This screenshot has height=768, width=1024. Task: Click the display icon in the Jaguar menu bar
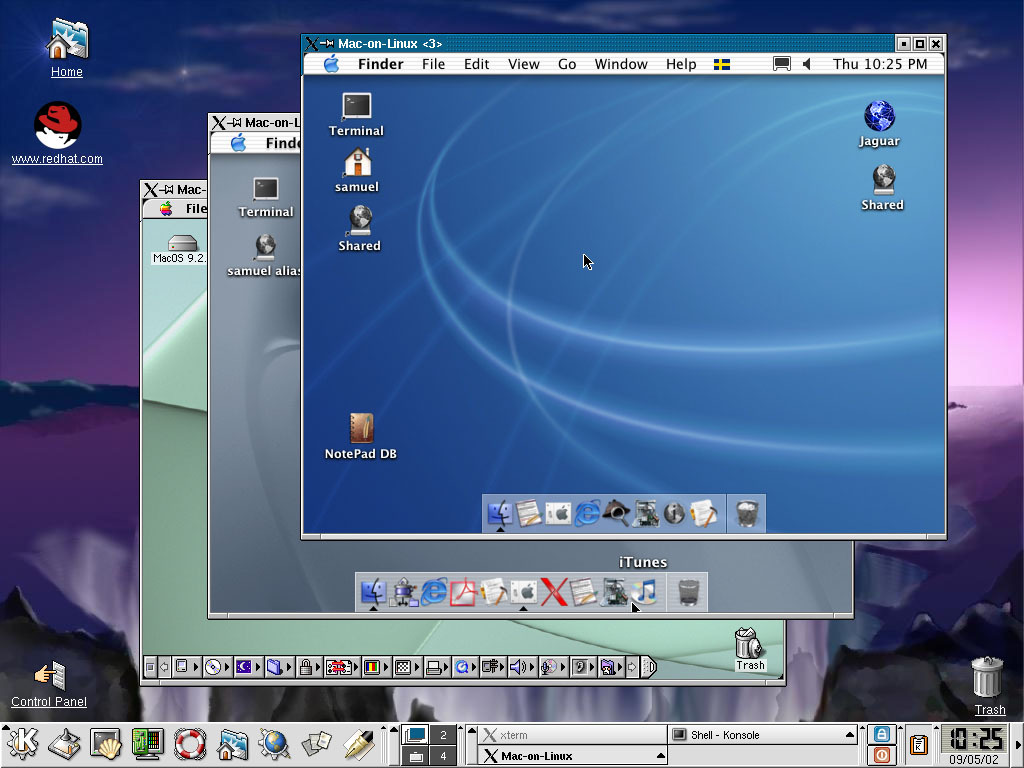(782, 64)
